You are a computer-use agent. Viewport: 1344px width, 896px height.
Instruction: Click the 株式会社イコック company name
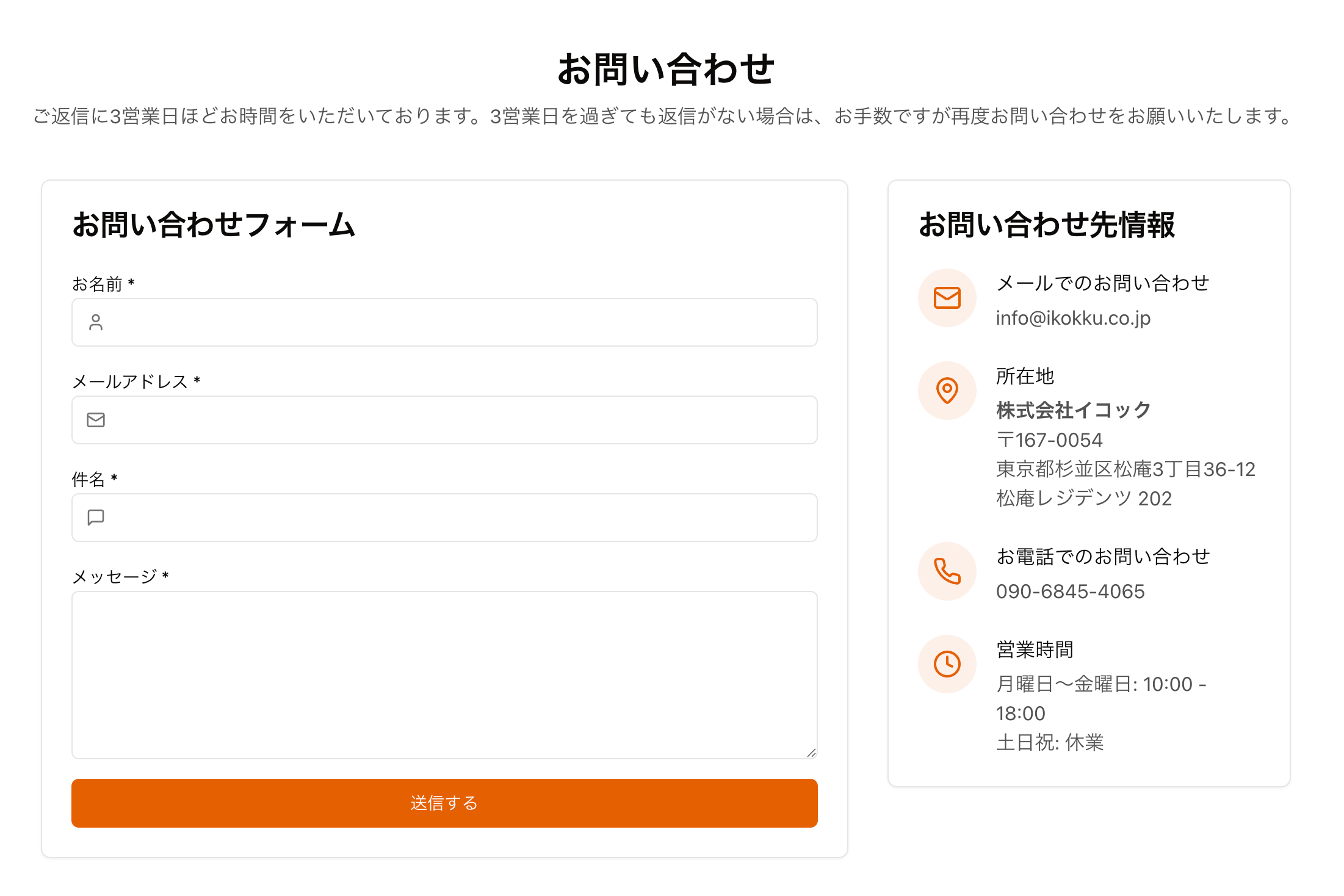1073,410
